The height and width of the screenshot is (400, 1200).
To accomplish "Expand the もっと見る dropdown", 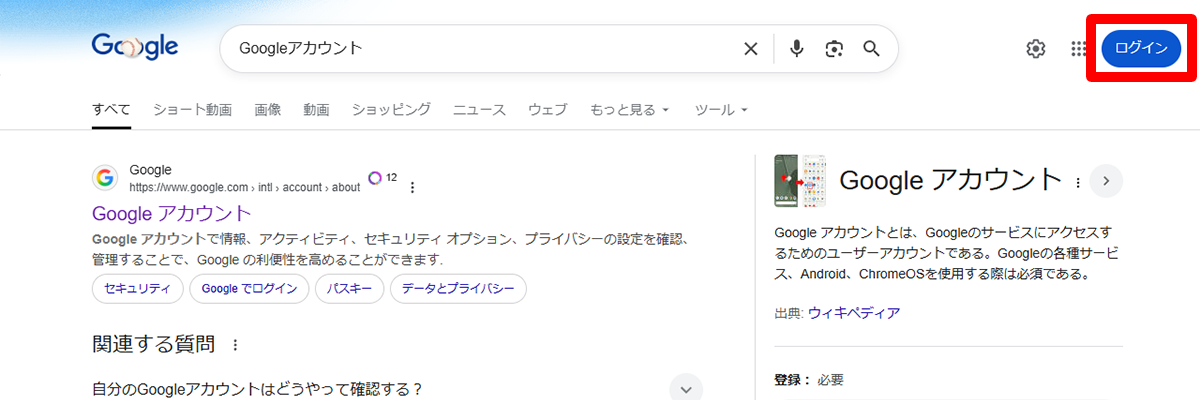I will coord(629,109).
